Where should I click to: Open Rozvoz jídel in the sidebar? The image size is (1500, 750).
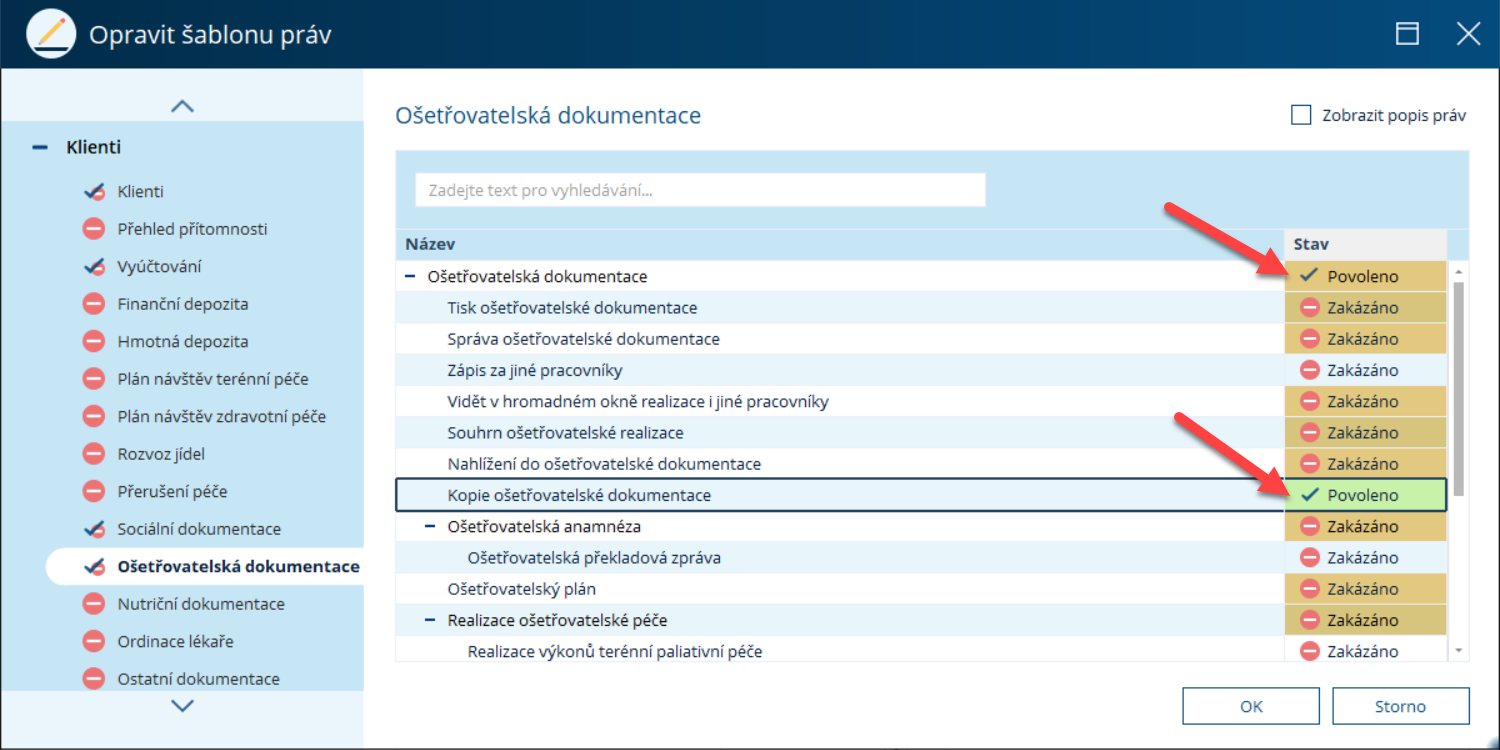[x=161, y=454]
